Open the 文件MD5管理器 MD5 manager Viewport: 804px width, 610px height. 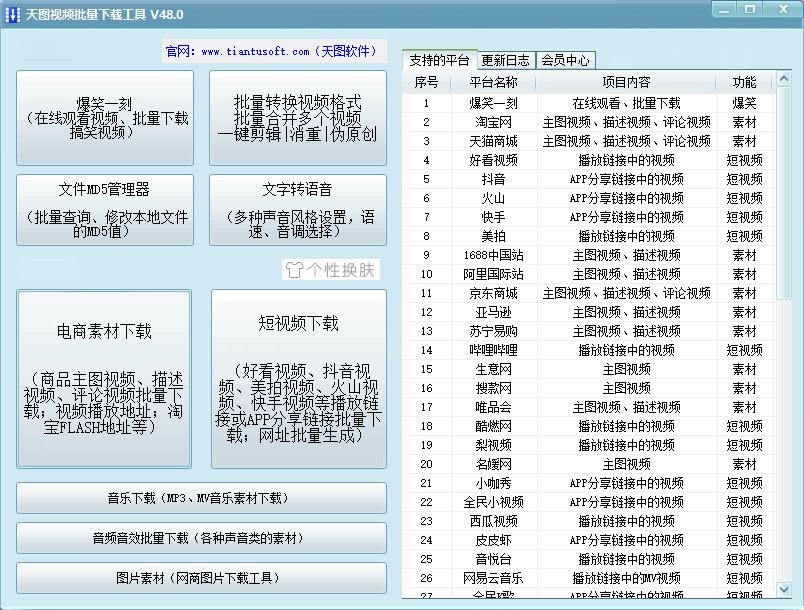tap(103, 211)
